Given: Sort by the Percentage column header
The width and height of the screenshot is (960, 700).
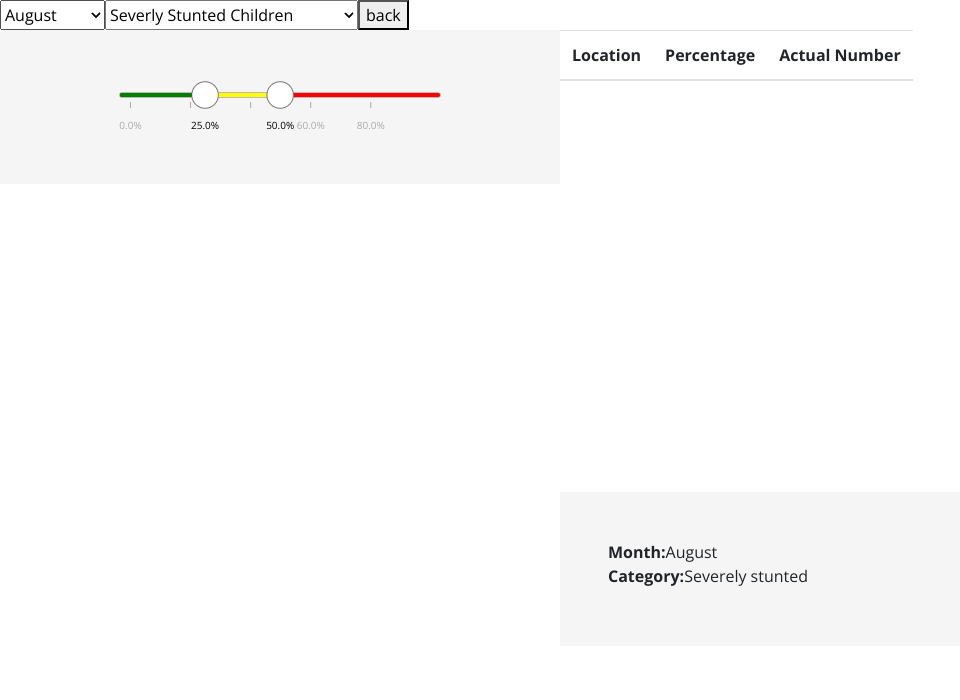Looking at the screenshot, I should [710, 56].
